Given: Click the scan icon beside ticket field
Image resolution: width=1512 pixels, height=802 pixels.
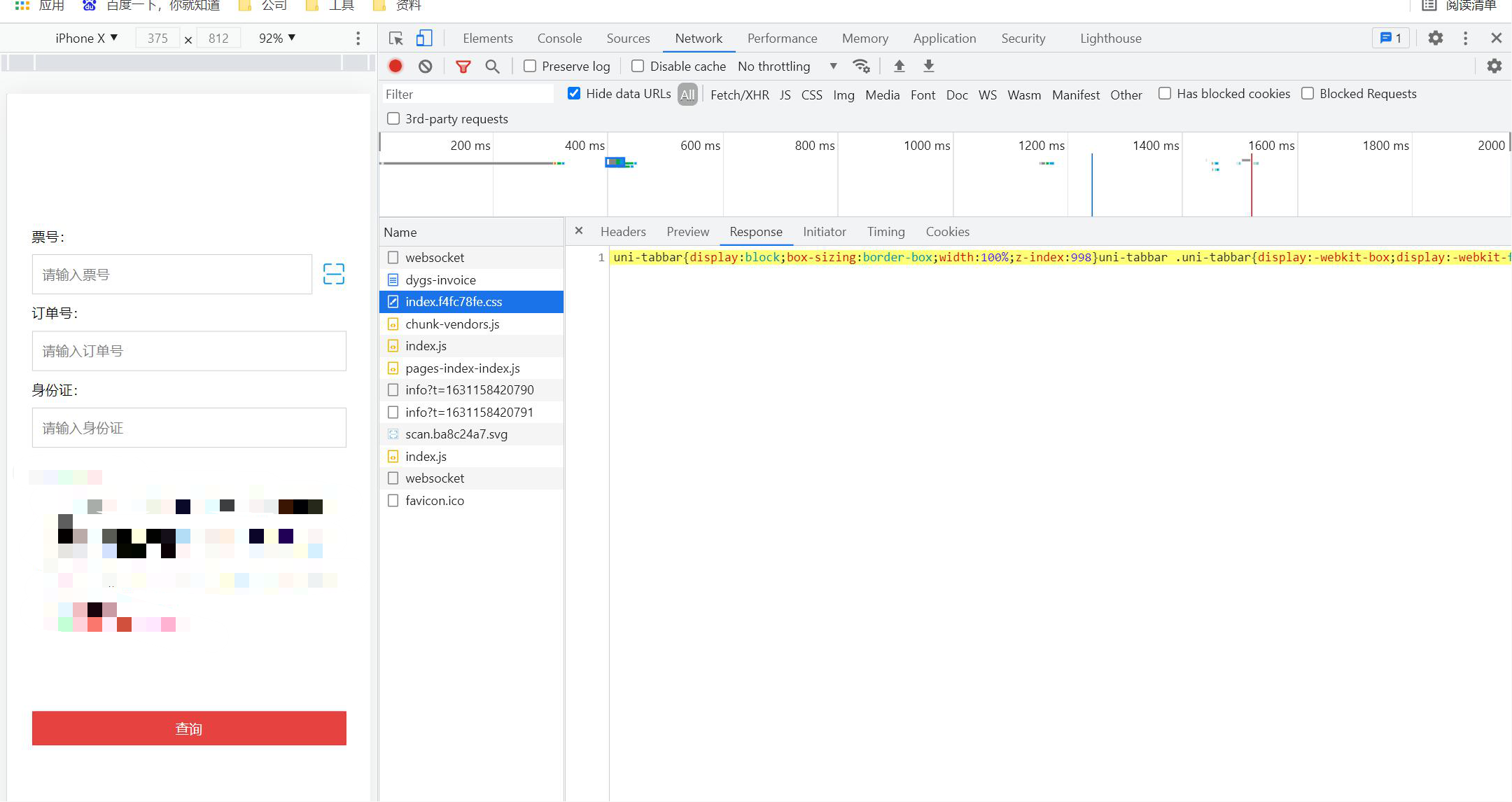Looking at the screenshot, I should 333,274.
